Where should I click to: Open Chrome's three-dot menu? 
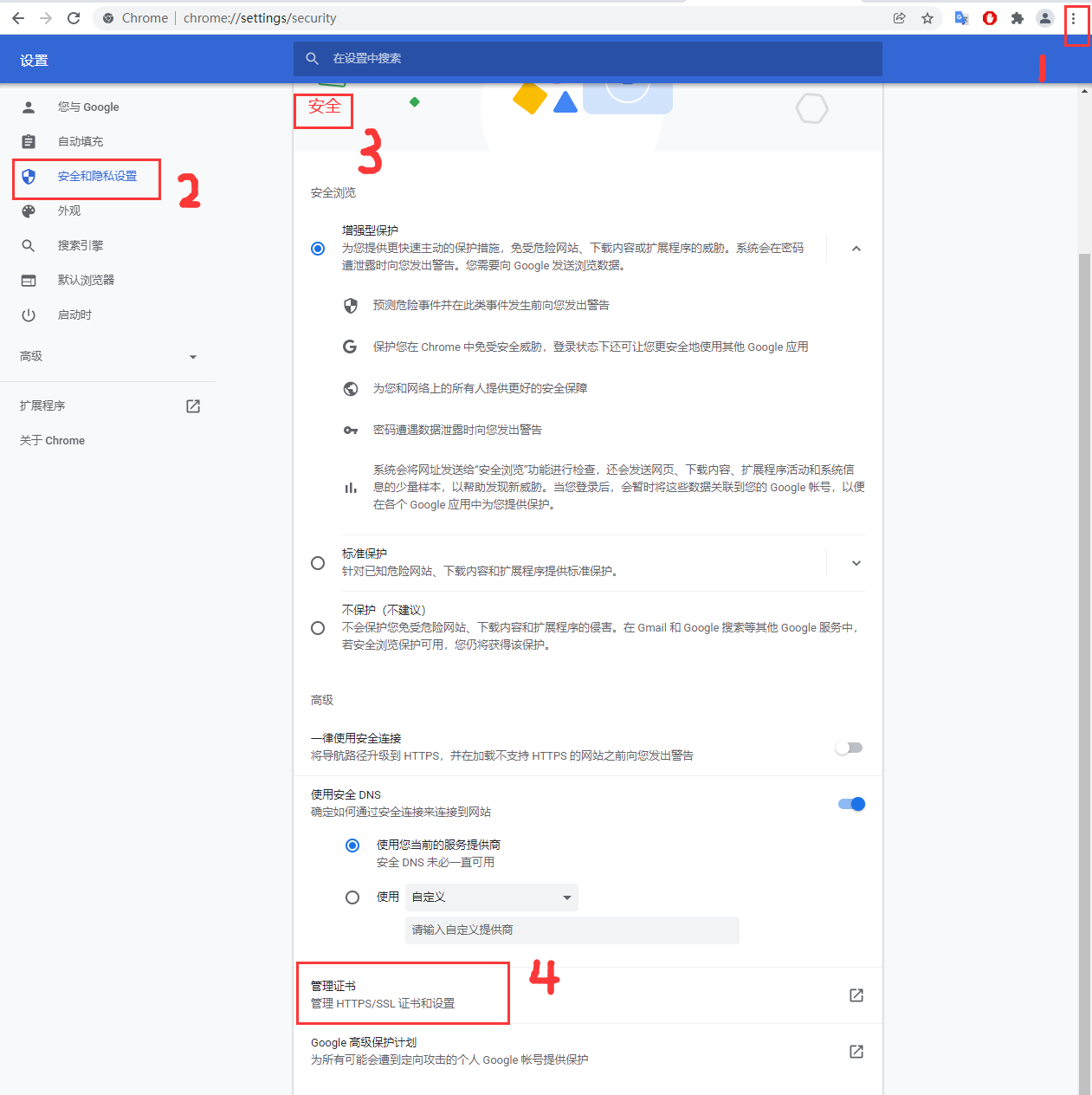click(1073, 18)
